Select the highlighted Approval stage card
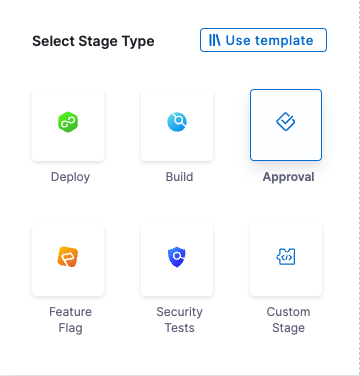Image resolution: width=360 pixels, height=376 pixels. coord(286,125)
